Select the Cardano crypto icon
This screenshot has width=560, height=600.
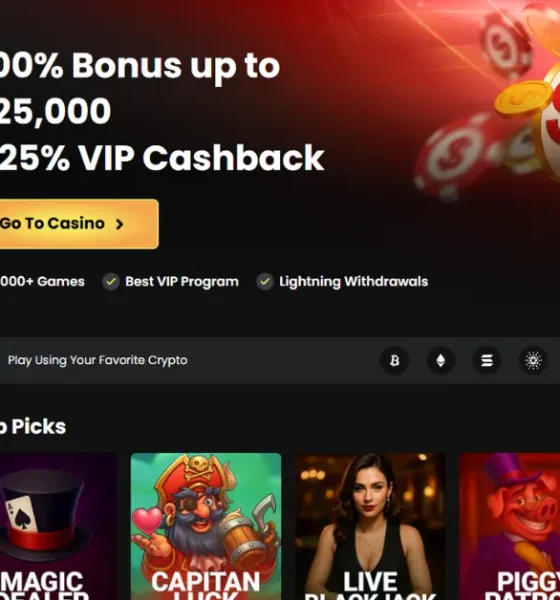click(533, 360)
